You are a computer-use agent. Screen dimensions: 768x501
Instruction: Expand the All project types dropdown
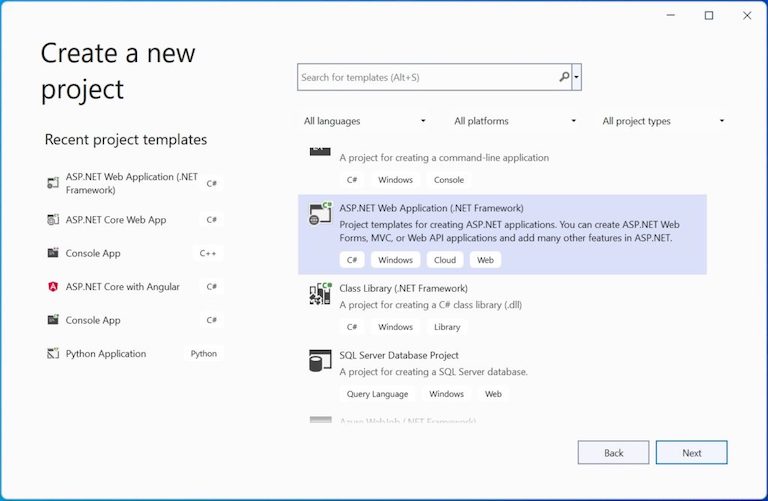pos(663,121)
